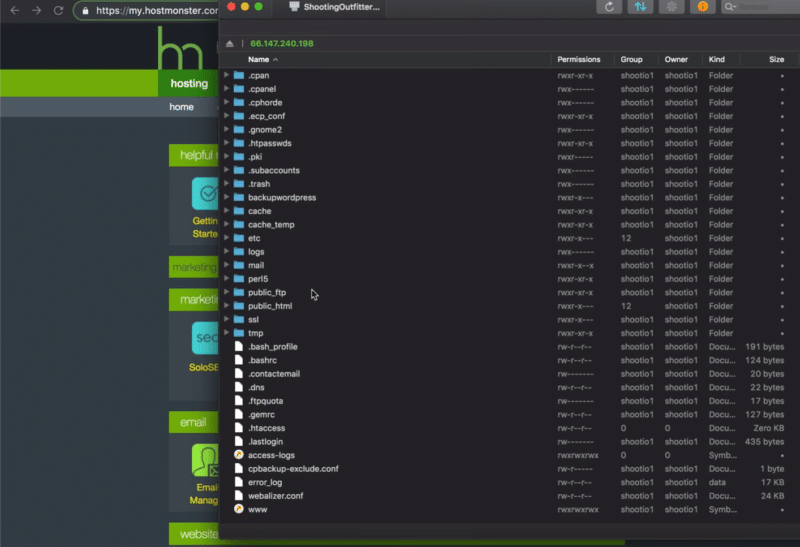Expand the public_html folder
This screenshot has width=800, height=547.
pyautogui.click(x=227, y=306)
